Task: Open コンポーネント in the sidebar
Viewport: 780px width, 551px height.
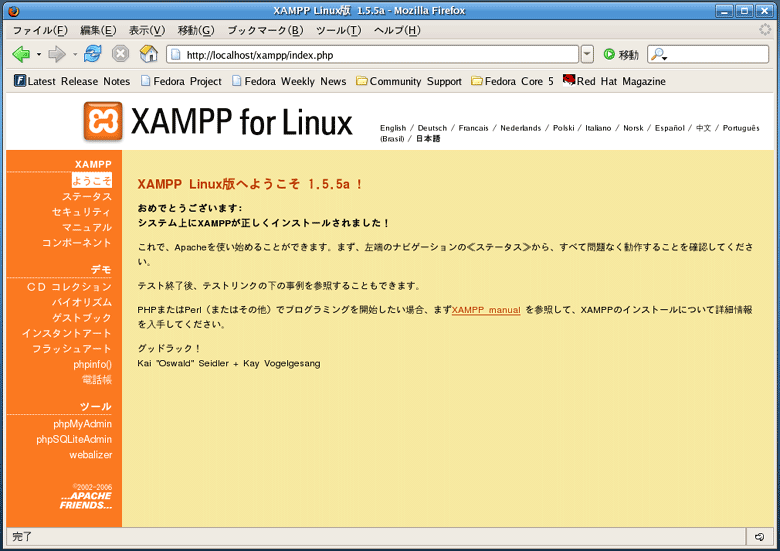Action: [77, 243]
